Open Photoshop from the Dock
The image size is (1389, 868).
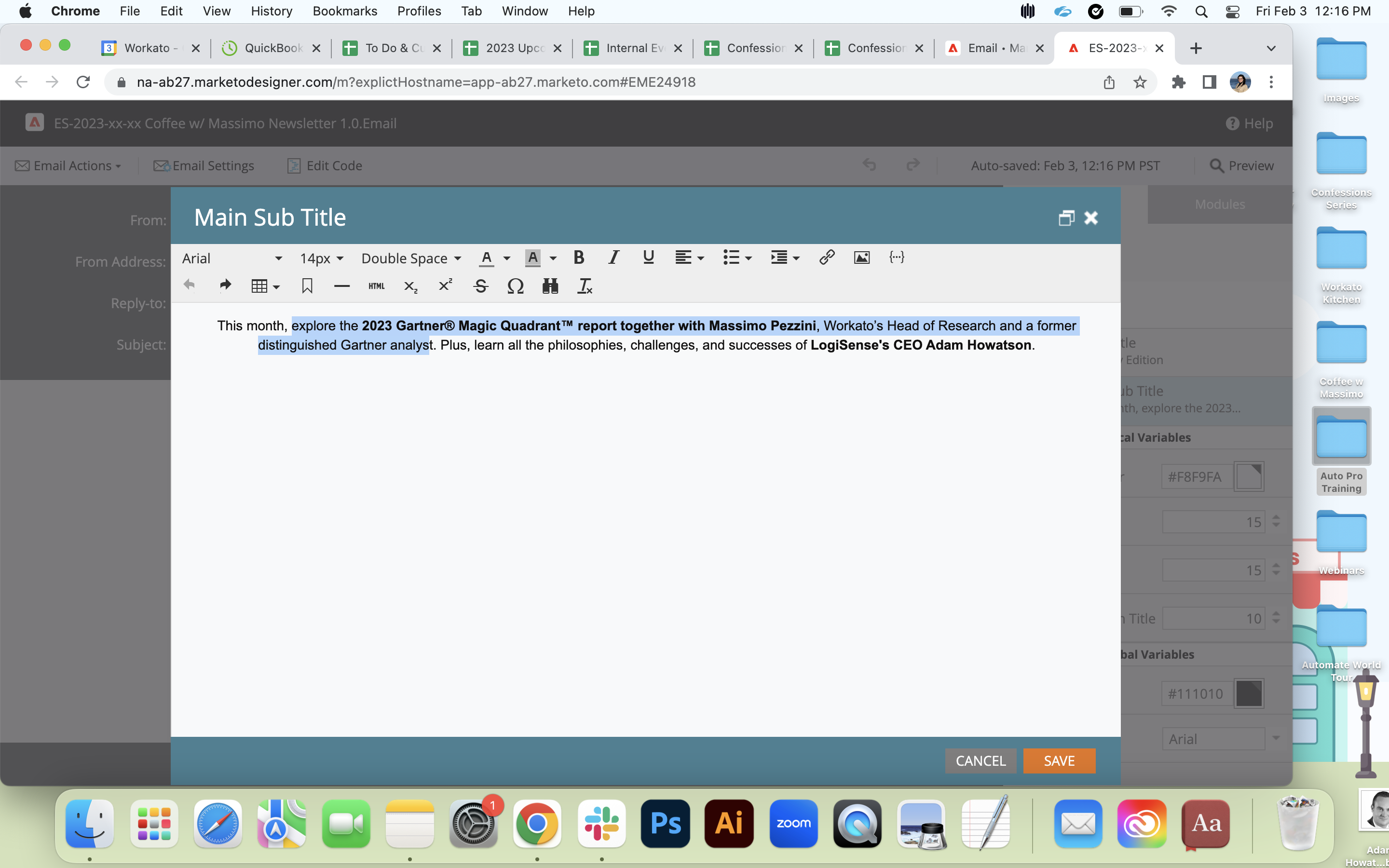tap(665, 823)
